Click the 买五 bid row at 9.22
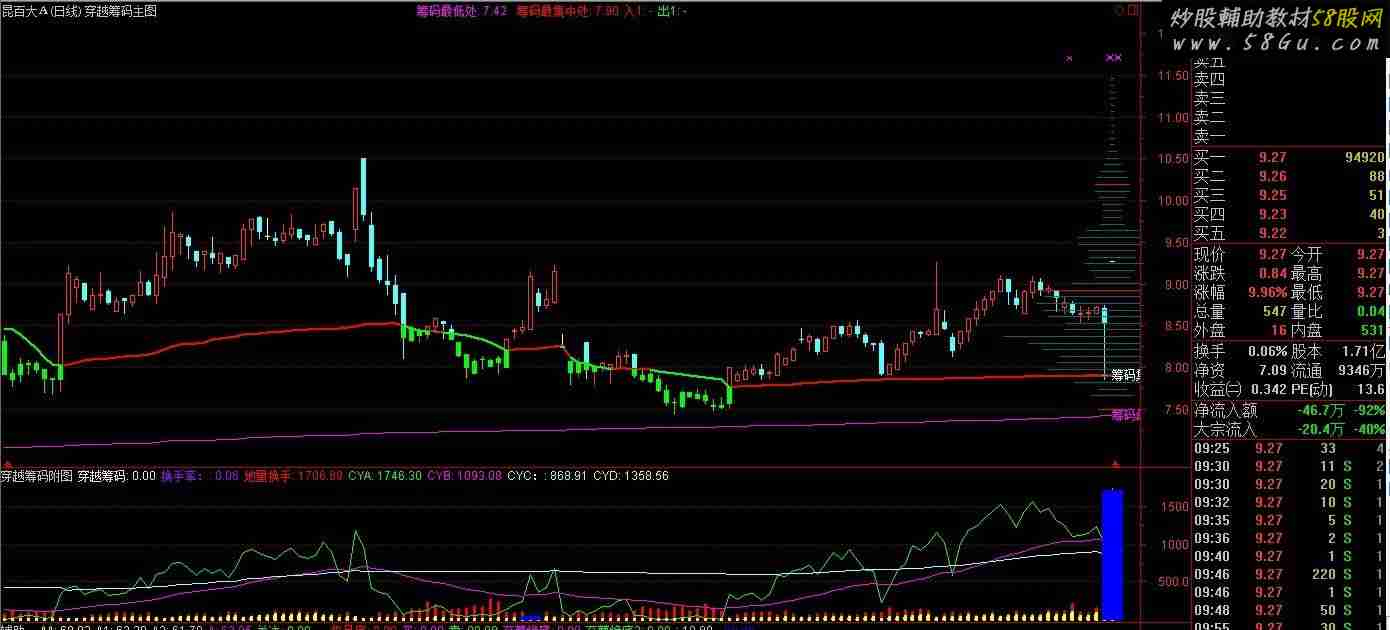Viewport: 1390px width, 630px height. [x=1288, y=233]
